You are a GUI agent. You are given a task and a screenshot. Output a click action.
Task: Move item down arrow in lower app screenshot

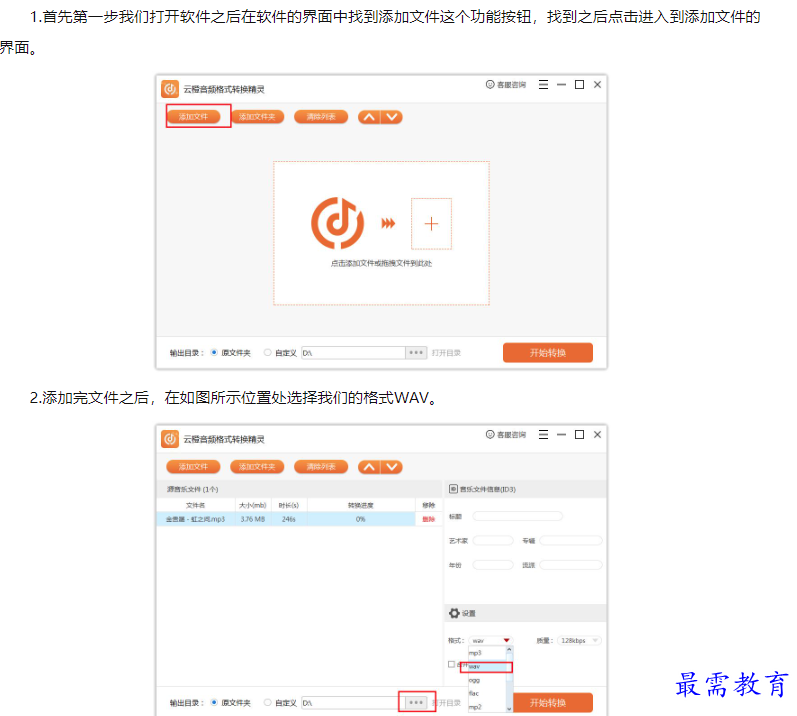[391, 468]
